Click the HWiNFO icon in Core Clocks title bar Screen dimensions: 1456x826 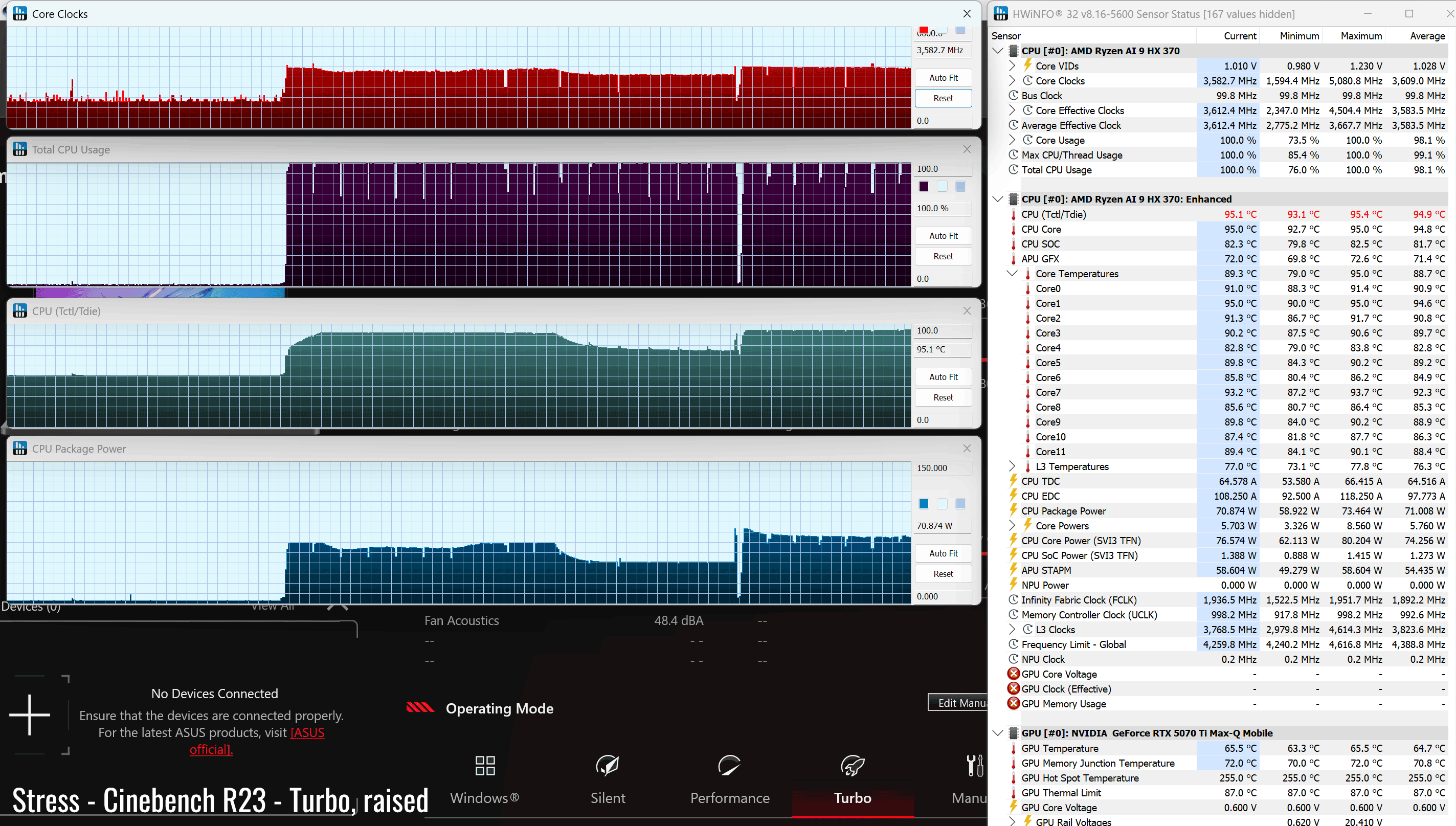coord(20,14)
